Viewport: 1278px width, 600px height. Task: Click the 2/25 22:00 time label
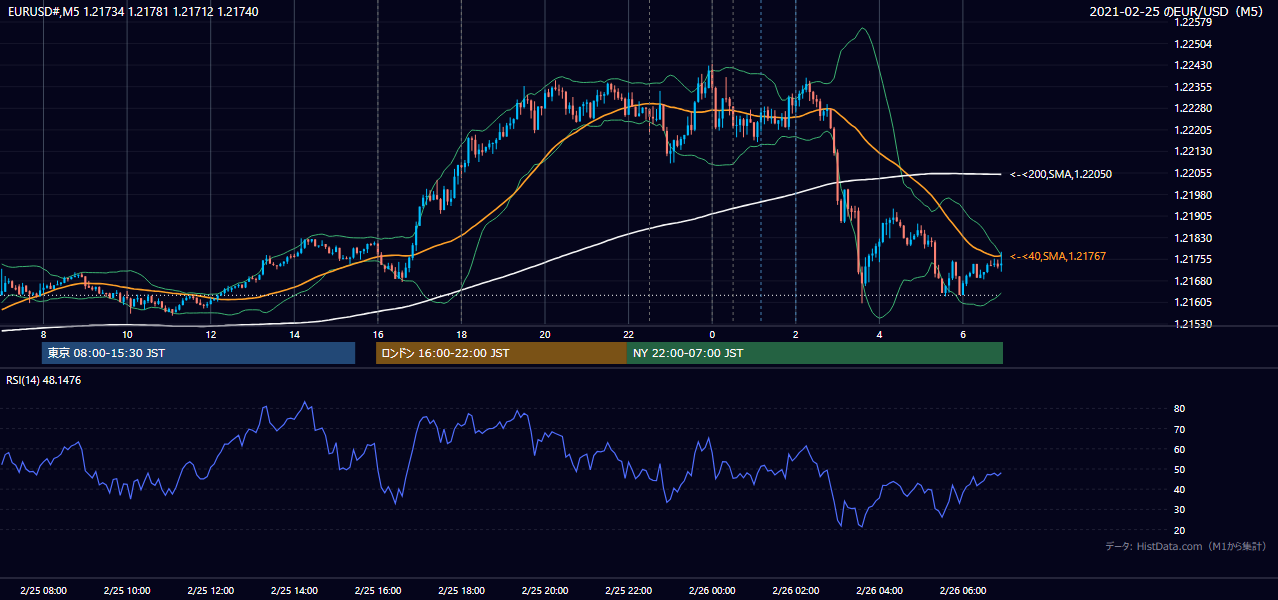tap(628, 590)
